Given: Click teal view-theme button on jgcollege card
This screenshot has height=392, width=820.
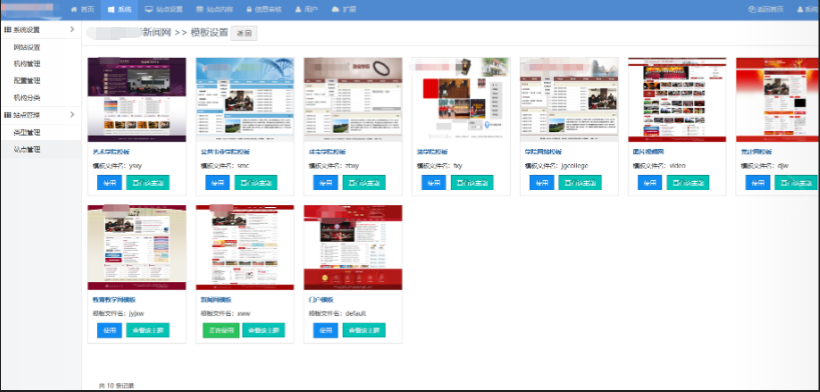Looking at the screenshot, I should (580, 182).
